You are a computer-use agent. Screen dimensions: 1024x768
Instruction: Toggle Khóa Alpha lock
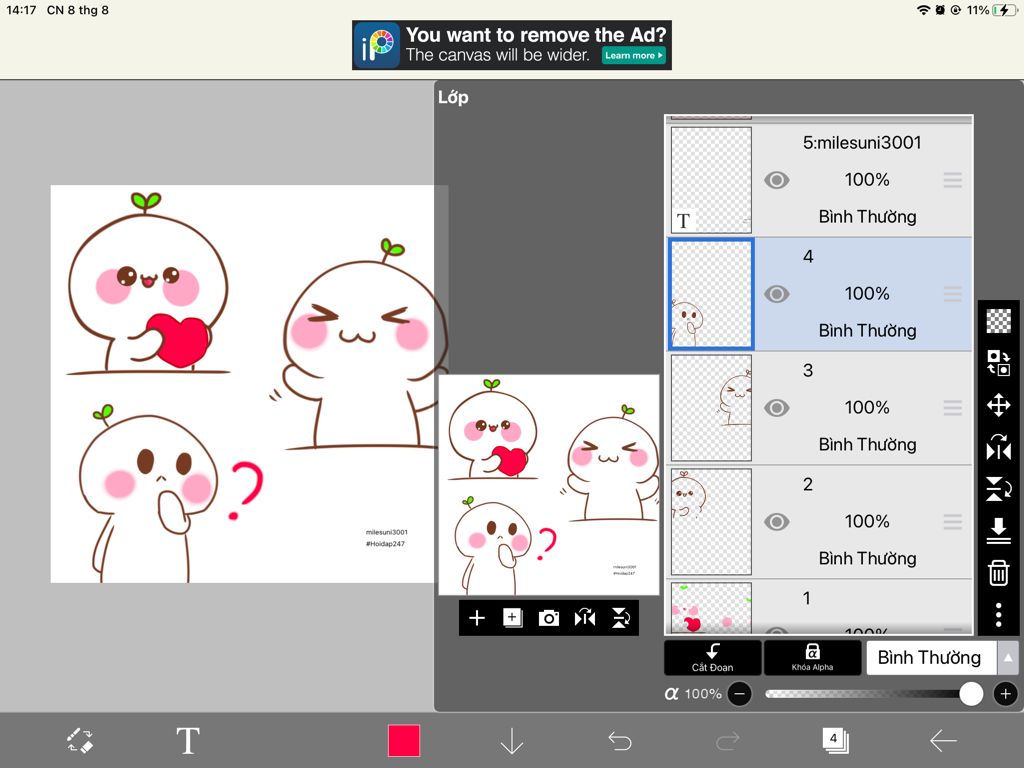(x=812, y=658)
